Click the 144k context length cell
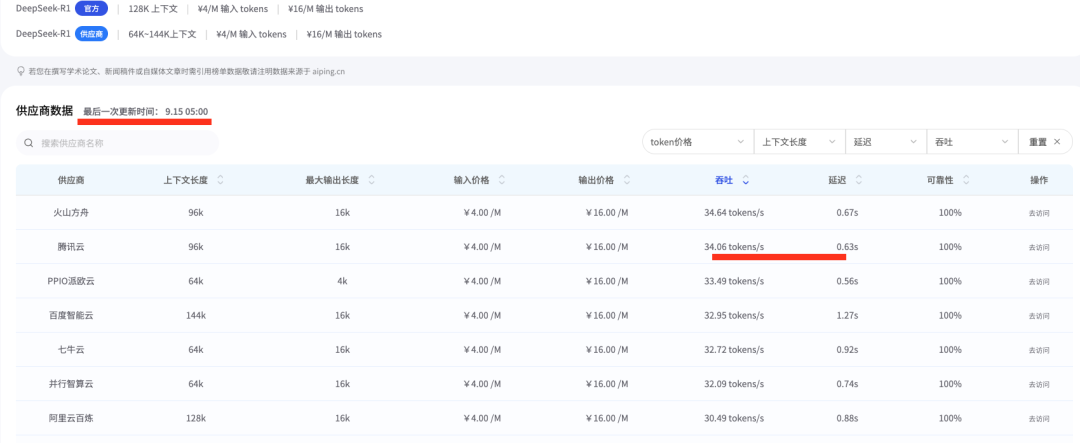 click(196, 315)
